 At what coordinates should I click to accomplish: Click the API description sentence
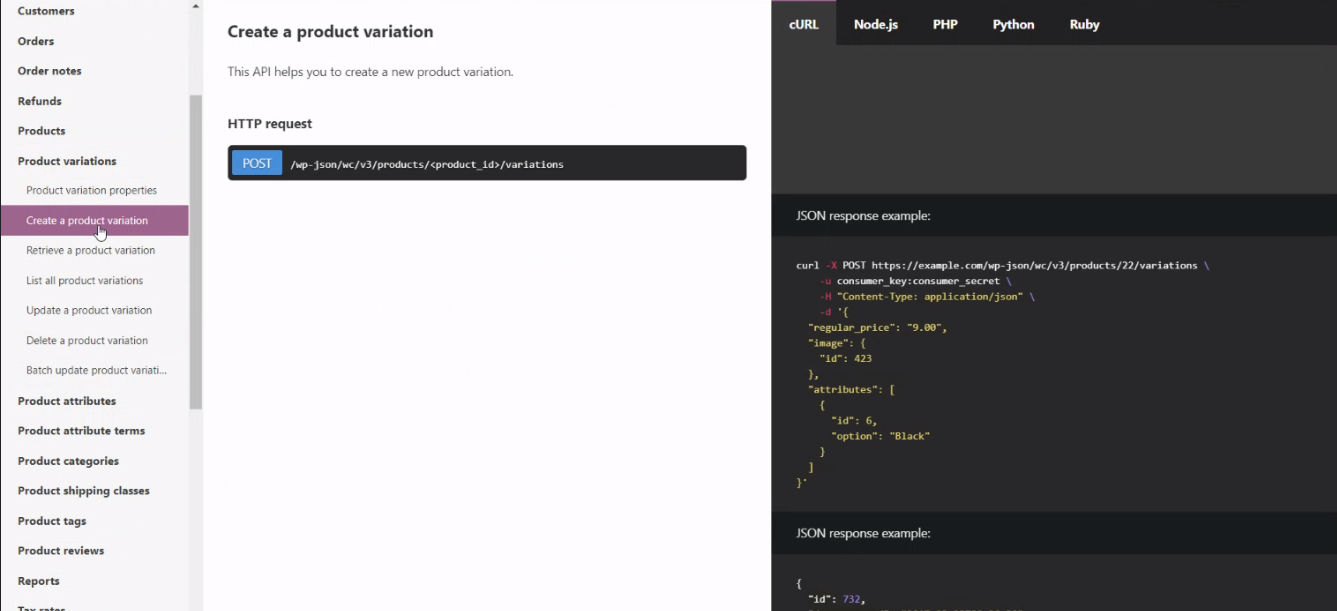click(370, 72)
